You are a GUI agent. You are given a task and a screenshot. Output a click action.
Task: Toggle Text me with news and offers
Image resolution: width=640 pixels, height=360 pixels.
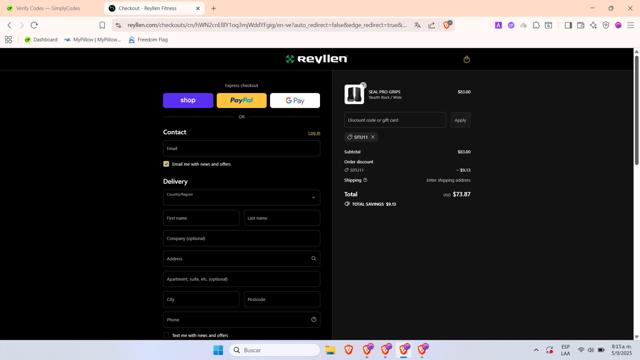[166, 335]
